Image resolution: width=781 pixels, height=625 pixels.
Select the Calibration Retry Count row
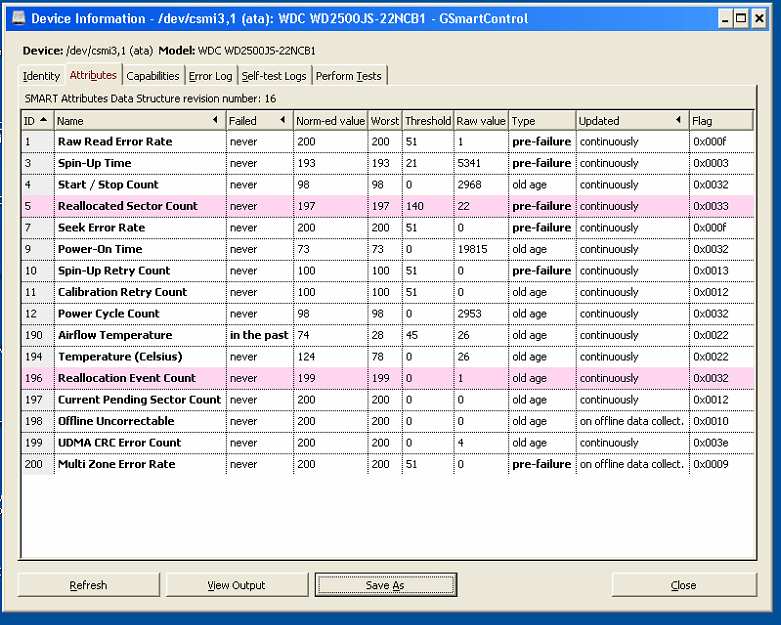click(388, 292)
